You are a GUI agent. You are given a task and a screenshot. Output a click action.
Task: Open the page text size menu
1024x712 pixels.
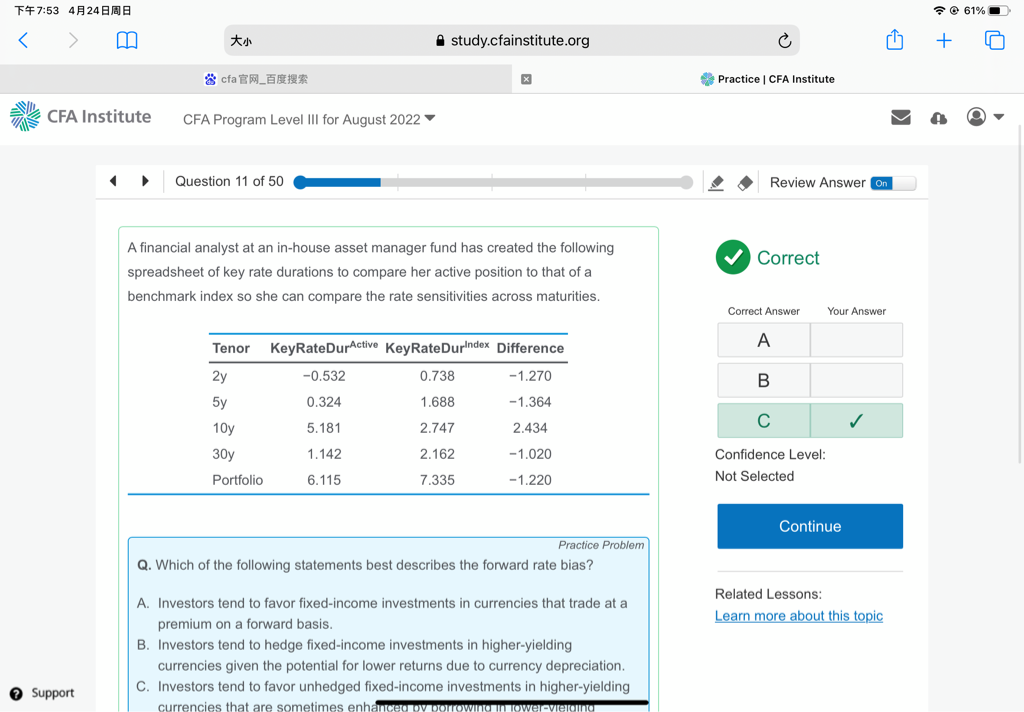(241, 41)
